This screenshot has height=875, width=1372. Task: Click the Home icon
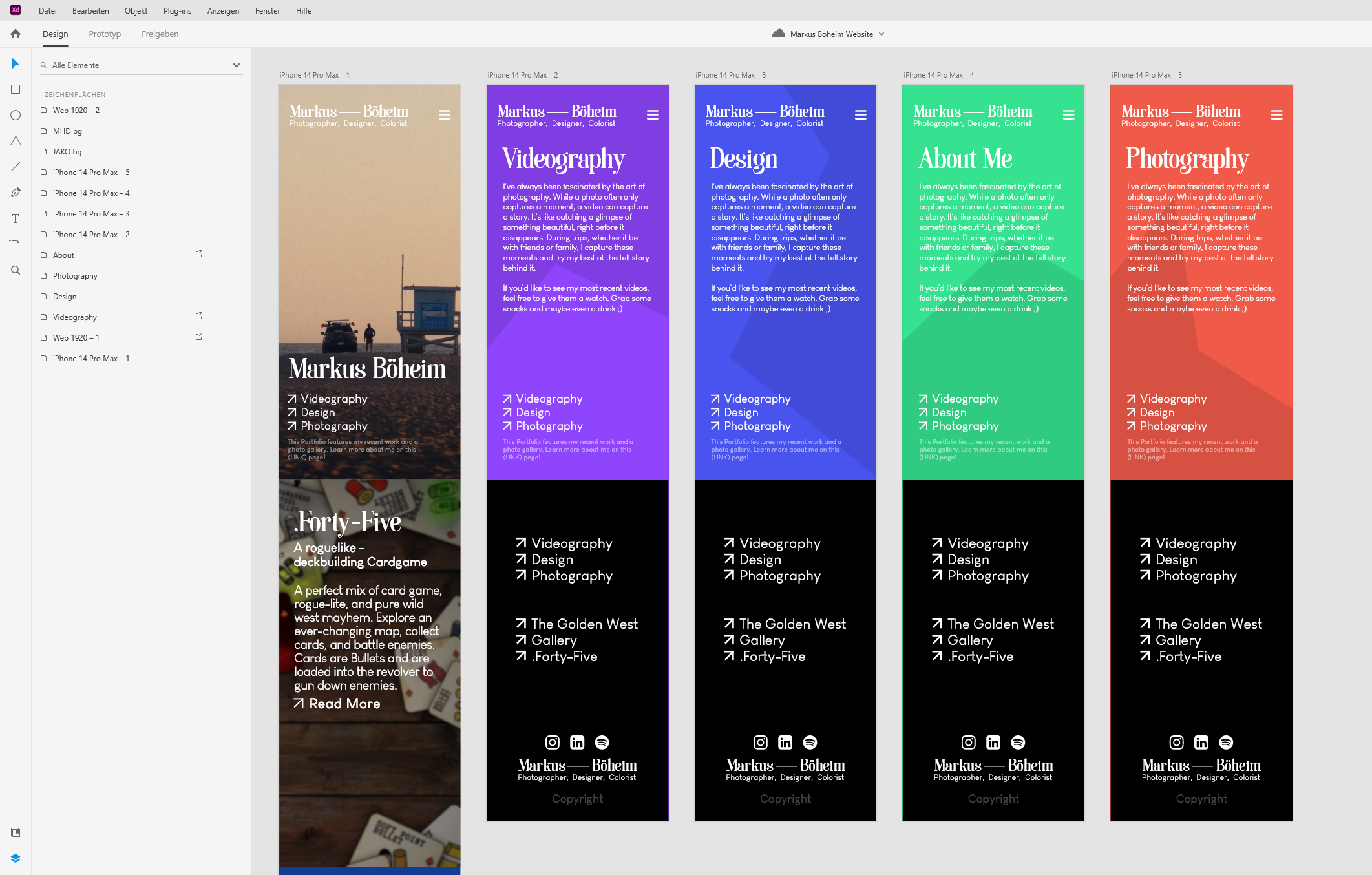(x=16, y=34)
